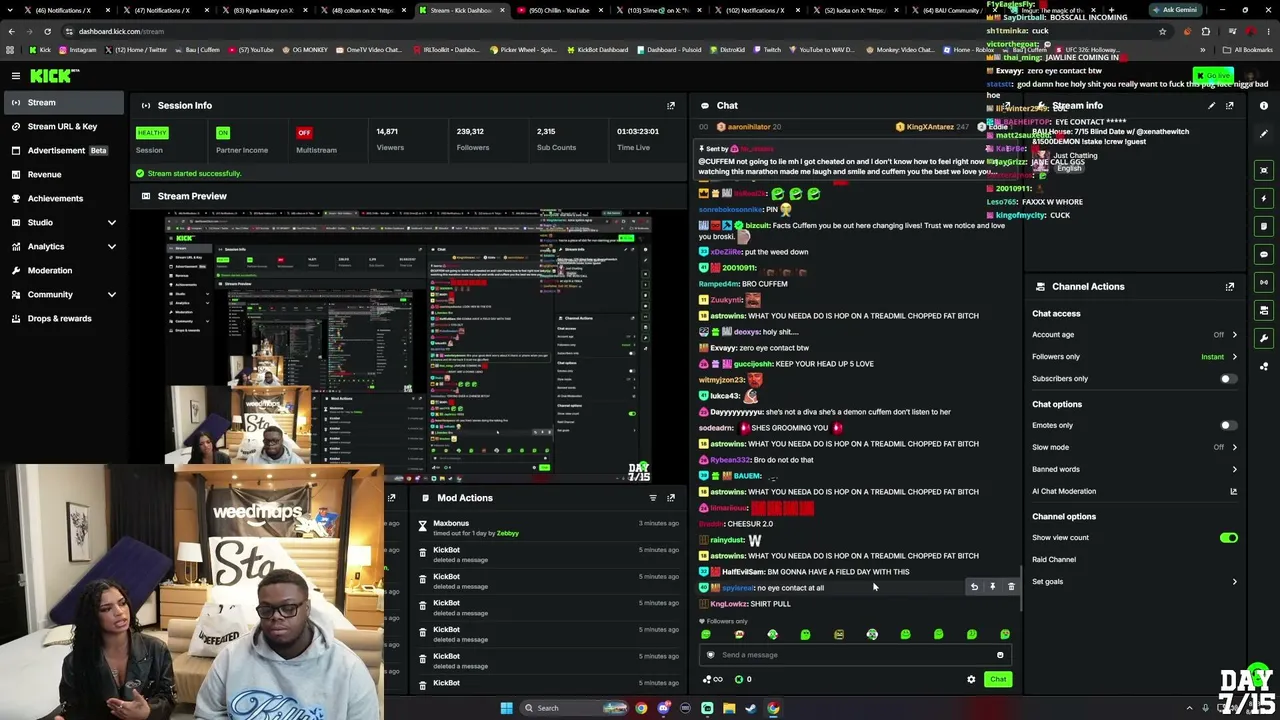Click the Kick logo
Image resolution: width=1280 pixels, height=720 pixels.
click(52, 76)
